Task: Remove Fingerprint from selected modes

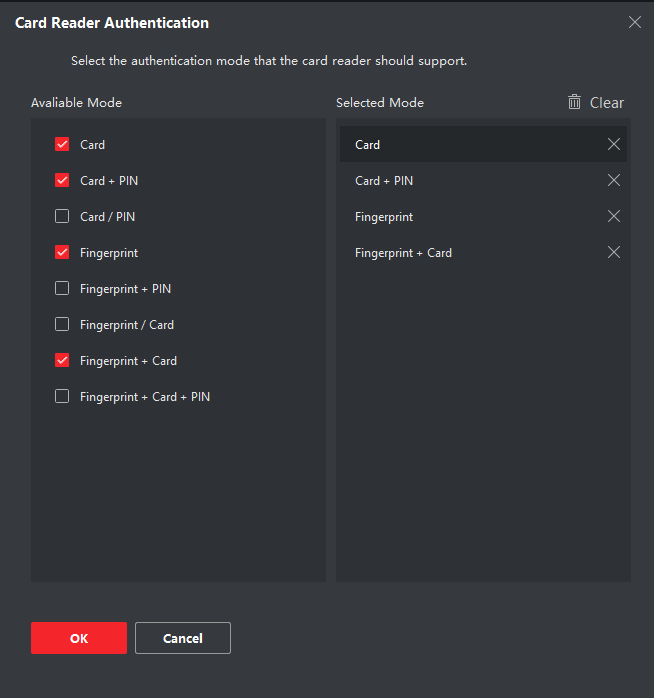Action: (613, 216)
